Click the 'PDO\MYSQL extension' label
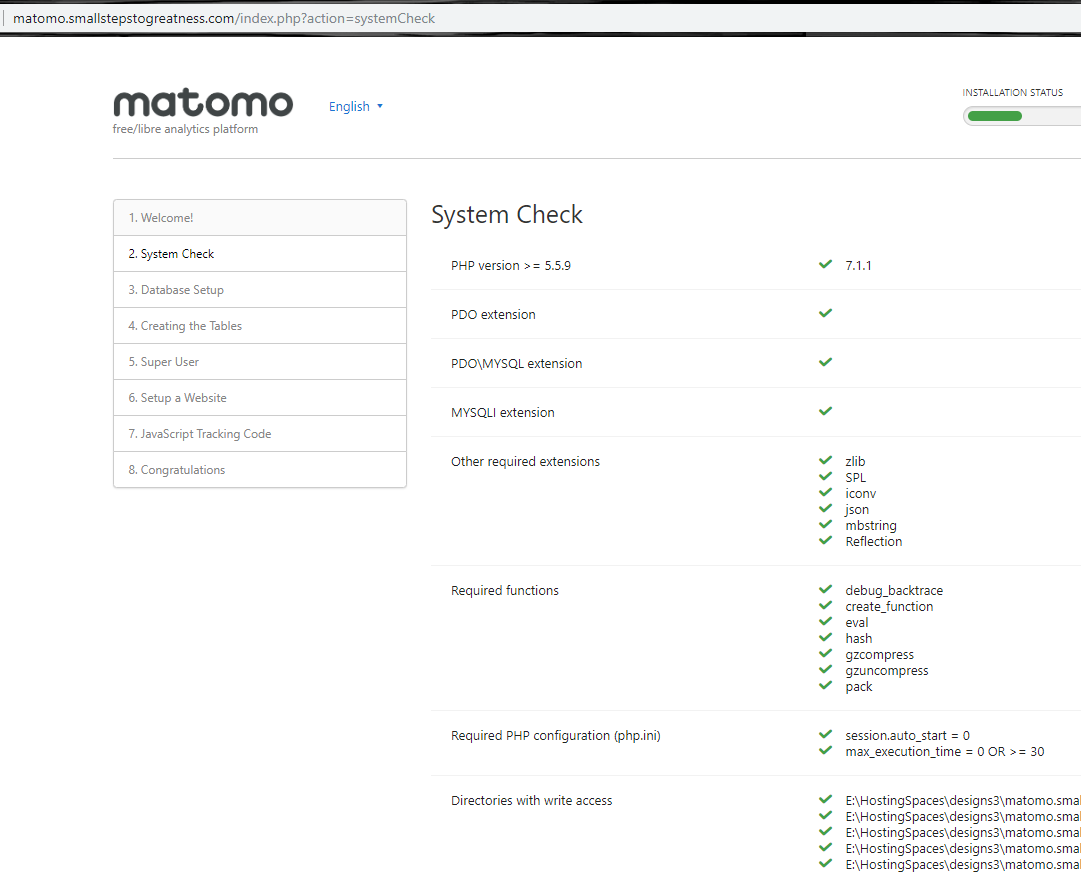 point(516,363)
